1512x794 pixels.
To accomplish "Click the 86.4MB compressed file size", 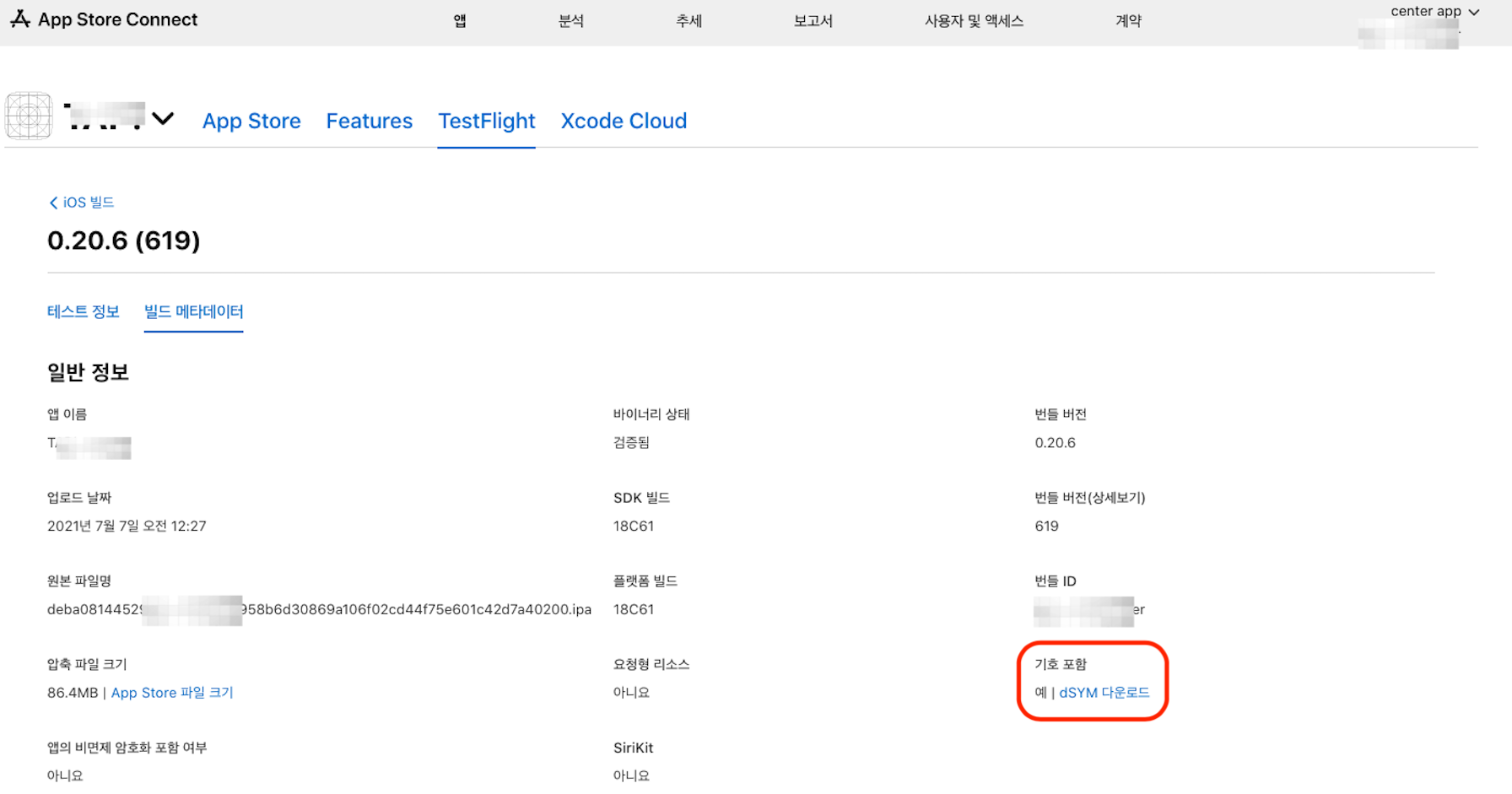I will tap(73, 693).
